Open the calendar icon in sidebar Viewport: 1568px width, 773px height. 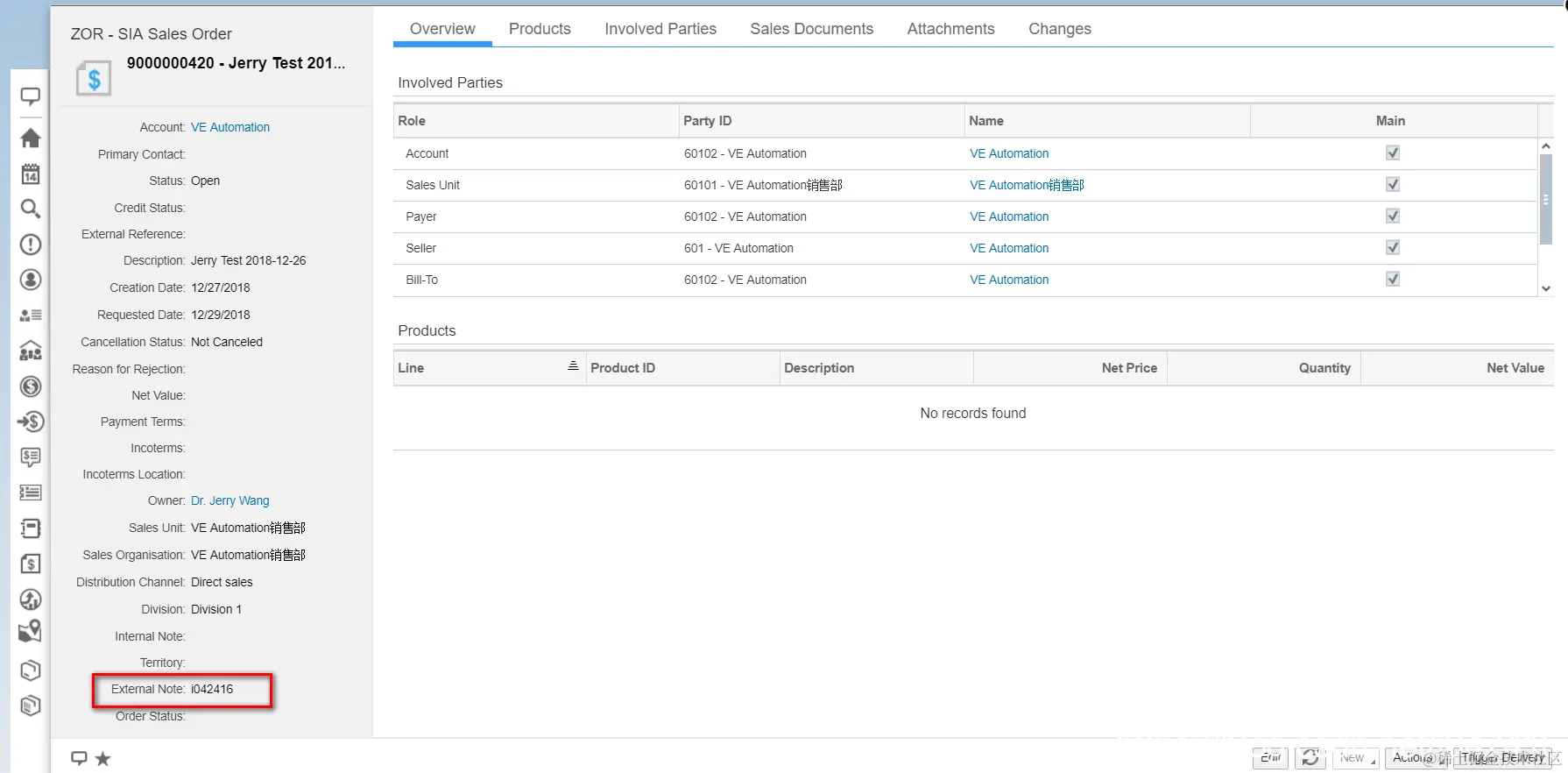point(31,174)
